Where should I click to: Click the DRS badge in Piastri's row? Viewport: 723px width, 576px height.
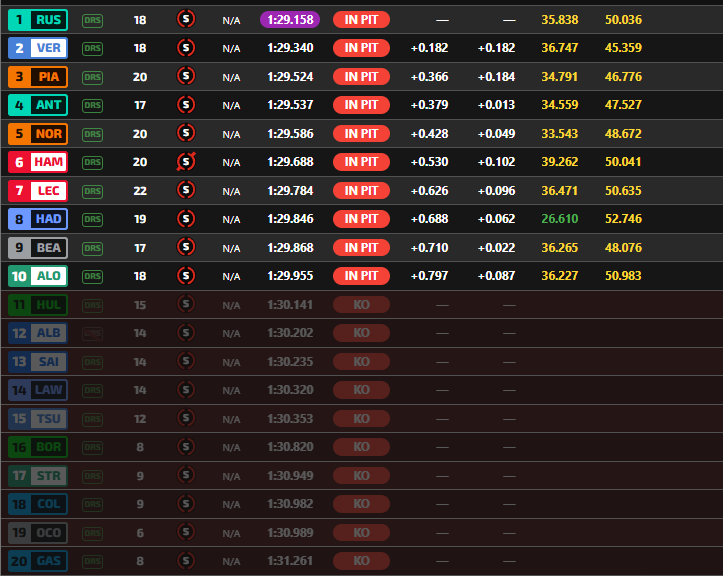tap(93, 77)
